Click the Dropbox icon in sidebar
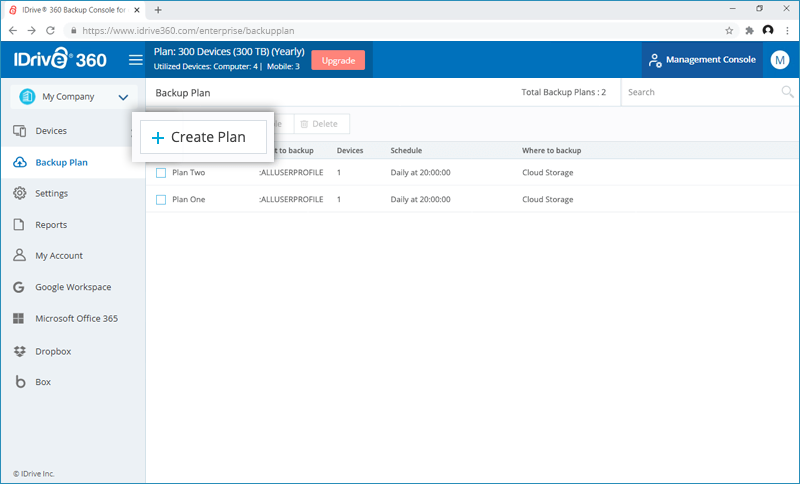 tap(20, 352)
